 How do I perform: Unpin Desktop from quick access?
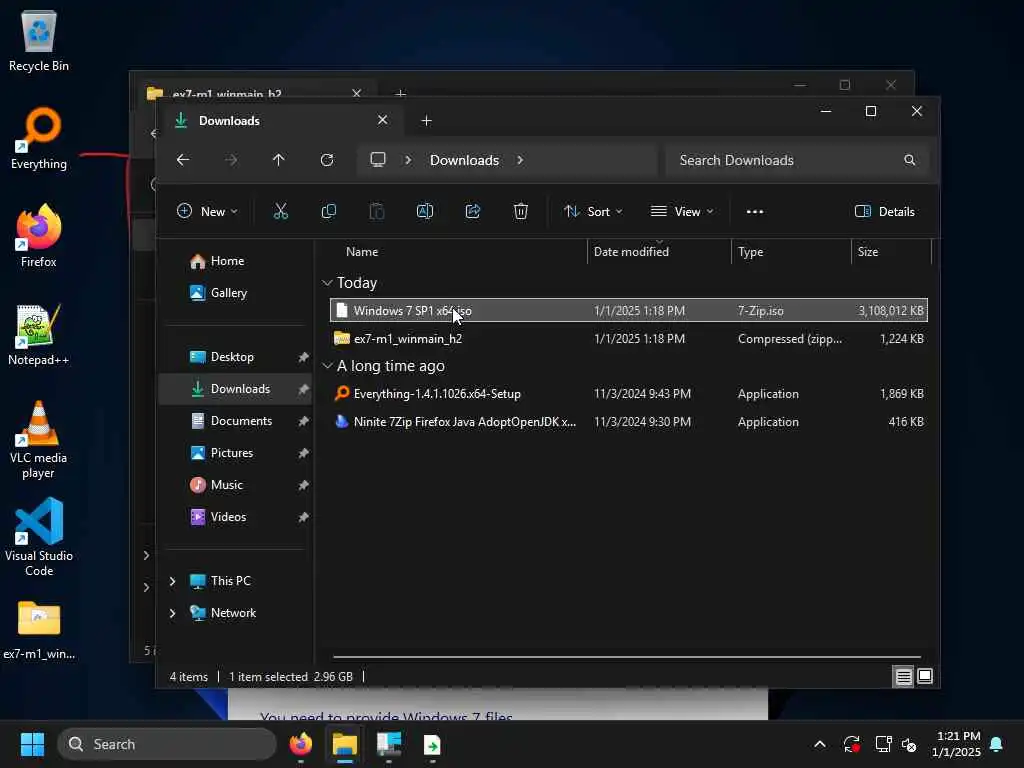click(x=303, y=357)
